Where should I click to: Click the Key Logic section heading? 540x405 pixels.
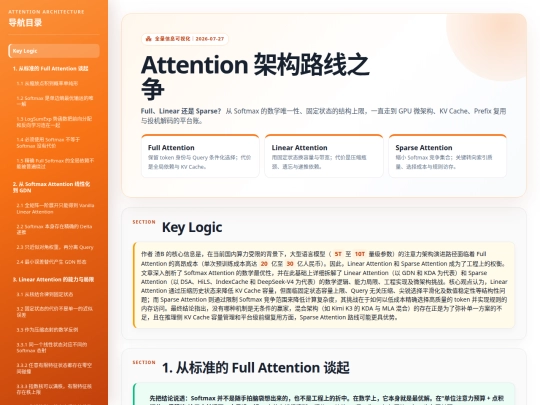[192, 227]
